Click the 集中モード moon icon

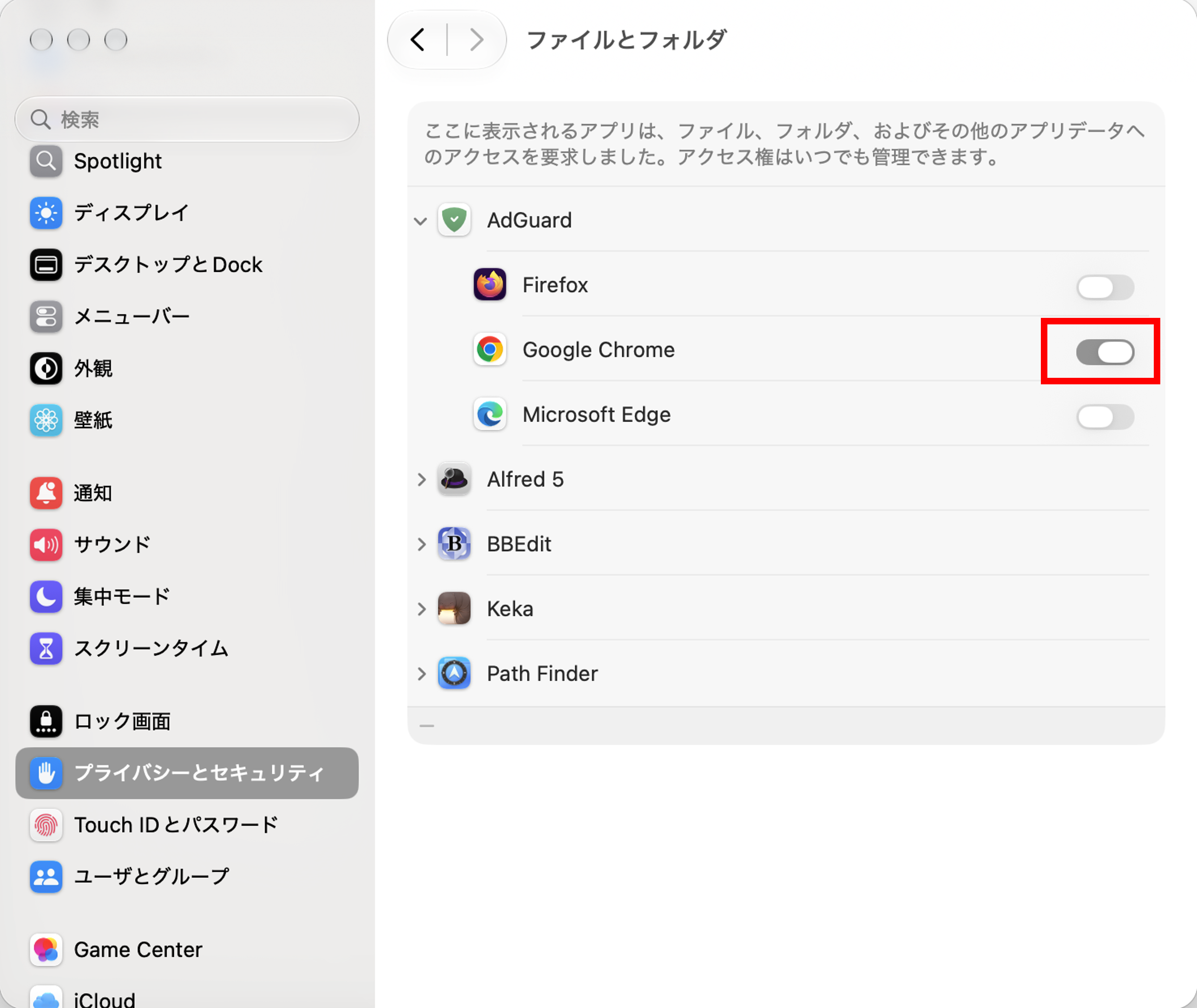click(46, 597)
